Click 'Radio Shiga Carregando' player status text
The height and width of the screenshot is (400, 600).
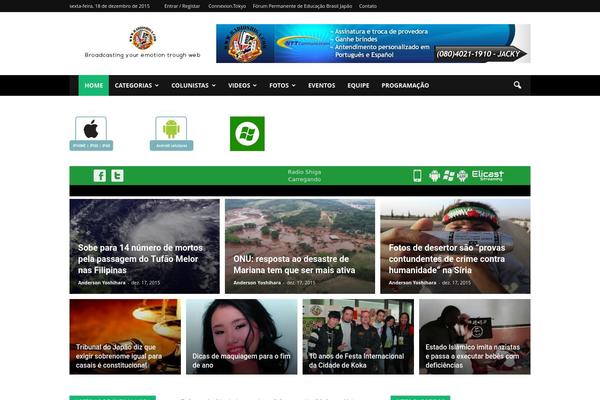(305, 176)
